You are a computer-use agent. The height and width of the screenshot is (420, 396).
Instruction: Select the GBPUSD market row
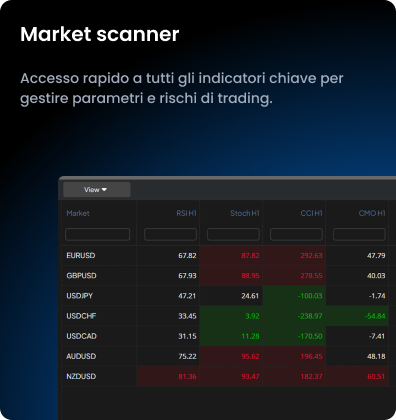click(x=225, y=276)
